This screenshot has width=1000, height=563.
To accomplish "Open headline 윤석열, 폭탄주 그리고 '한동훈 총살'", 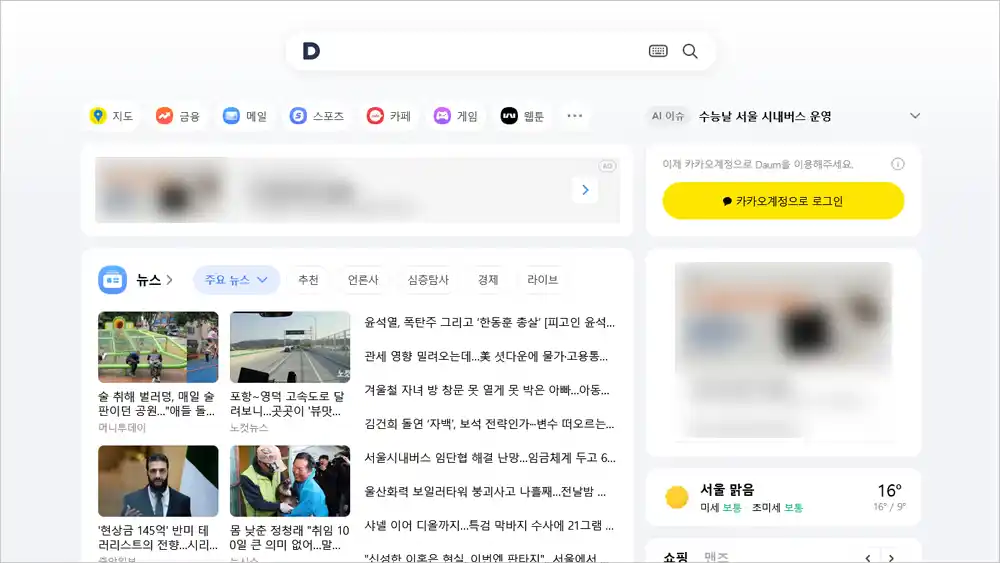I will (489, 323).
